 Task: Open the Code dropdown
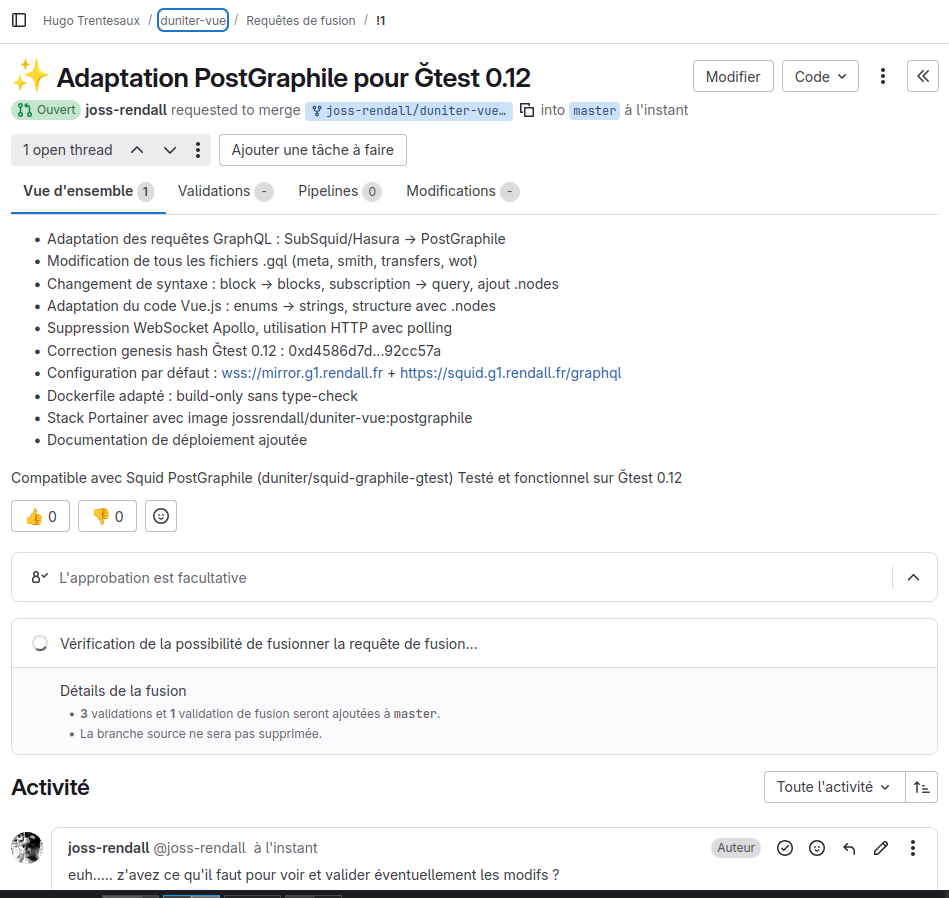click(x=820, y=76)
